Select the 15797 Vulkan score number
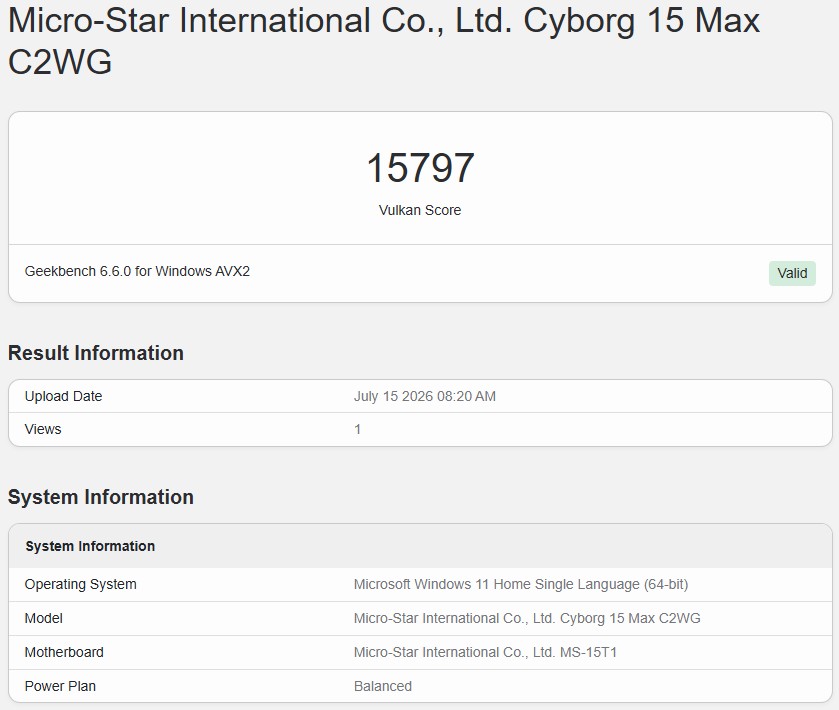839x710 pixels. [420, 168]
